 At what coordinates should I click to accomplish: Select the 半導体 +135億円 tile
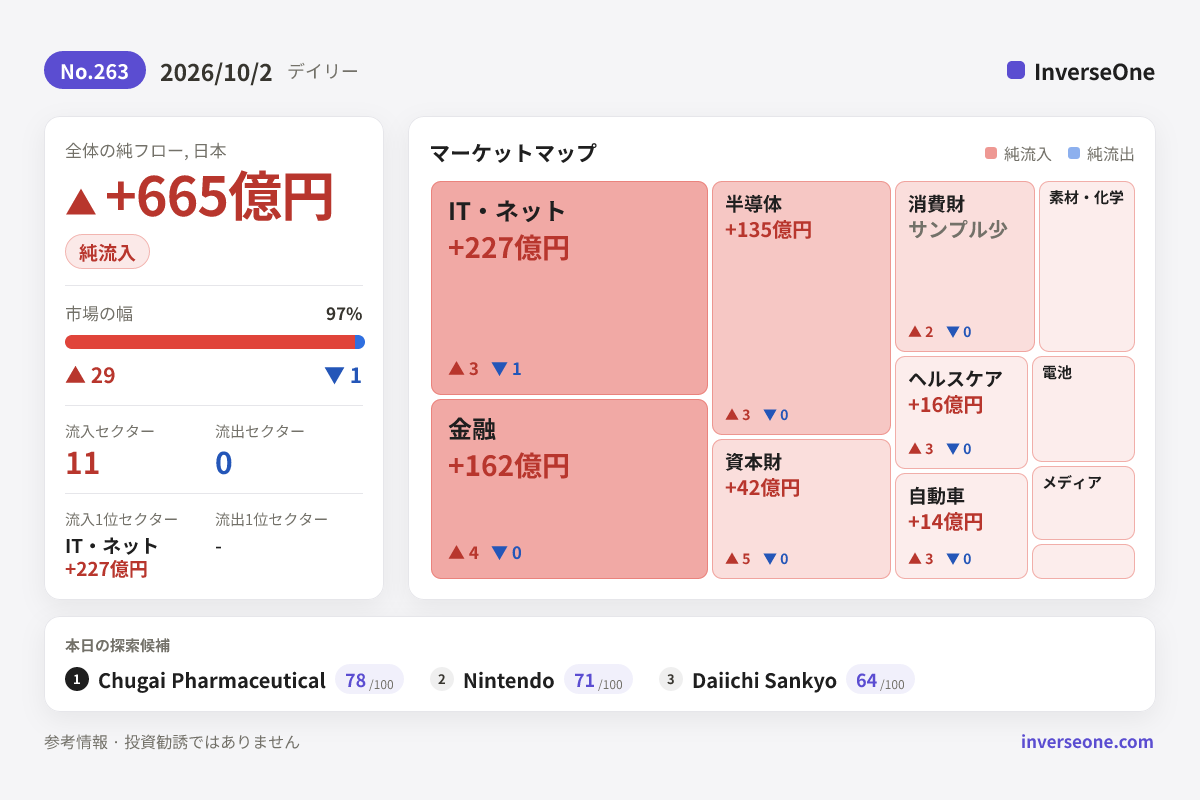click(801, 308)
